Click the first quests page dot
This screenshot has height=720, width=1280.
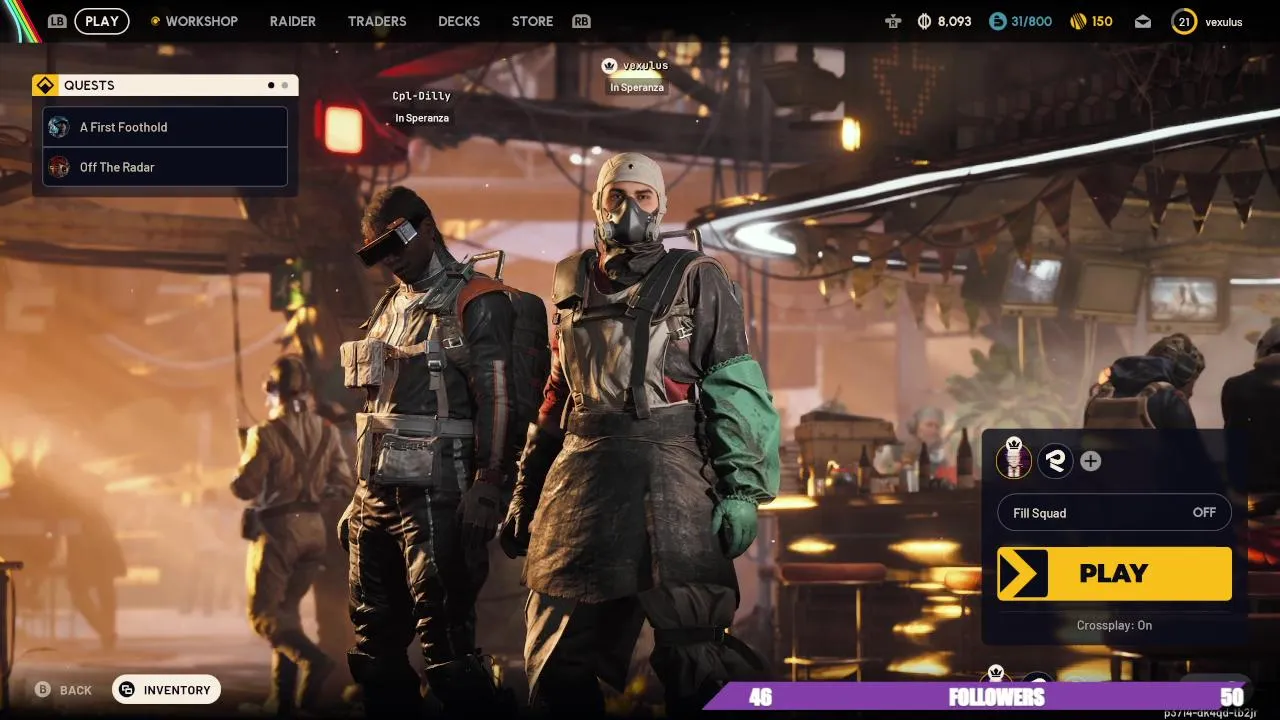click(271, 85)
